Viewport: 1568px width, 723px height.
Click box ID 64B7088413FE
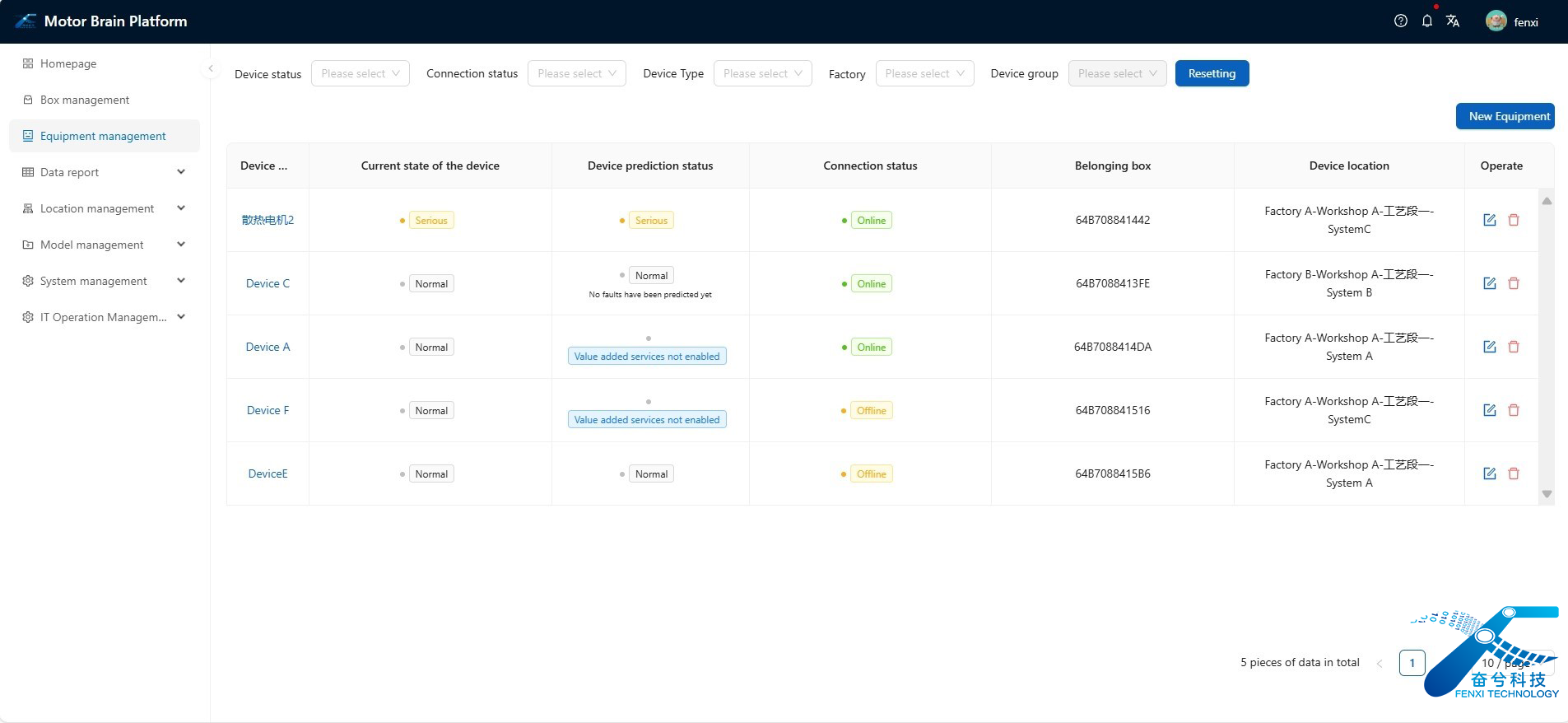pyautogui.click(x=1113, y=283)
